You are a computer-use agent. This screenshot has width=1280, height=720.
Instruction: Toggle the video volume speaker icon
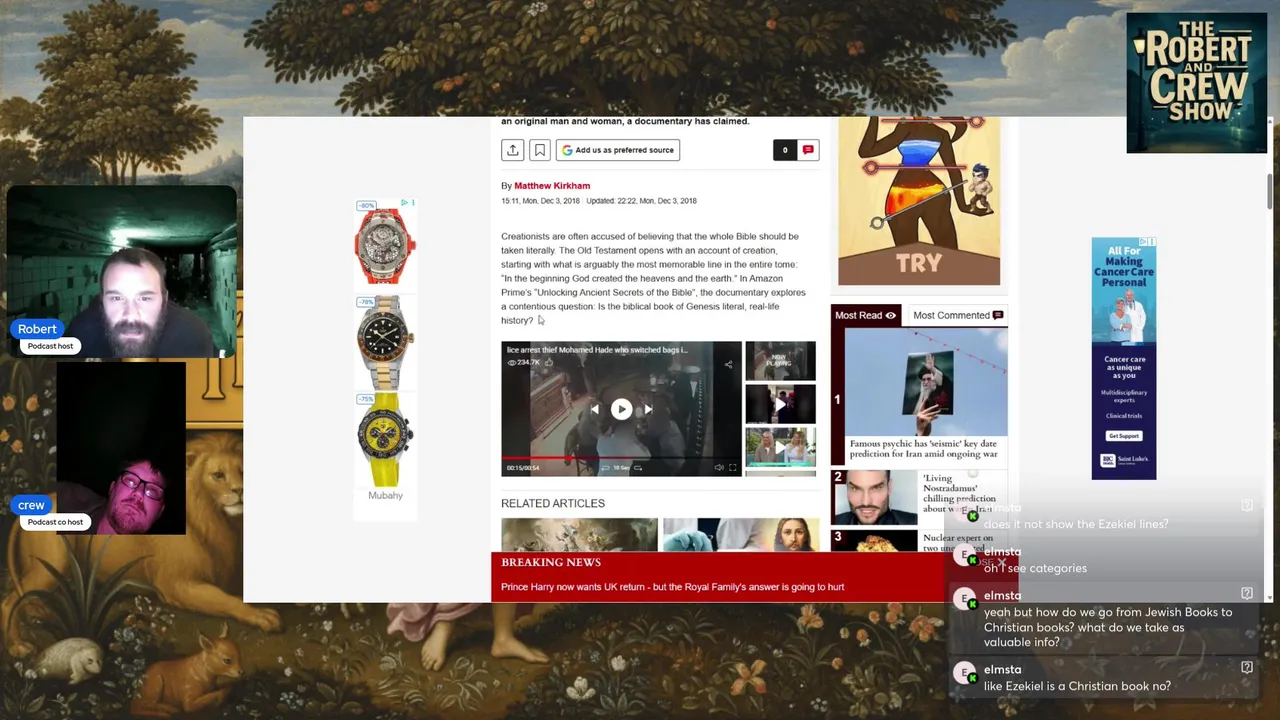pyautogui.click(x=719, y=467)
